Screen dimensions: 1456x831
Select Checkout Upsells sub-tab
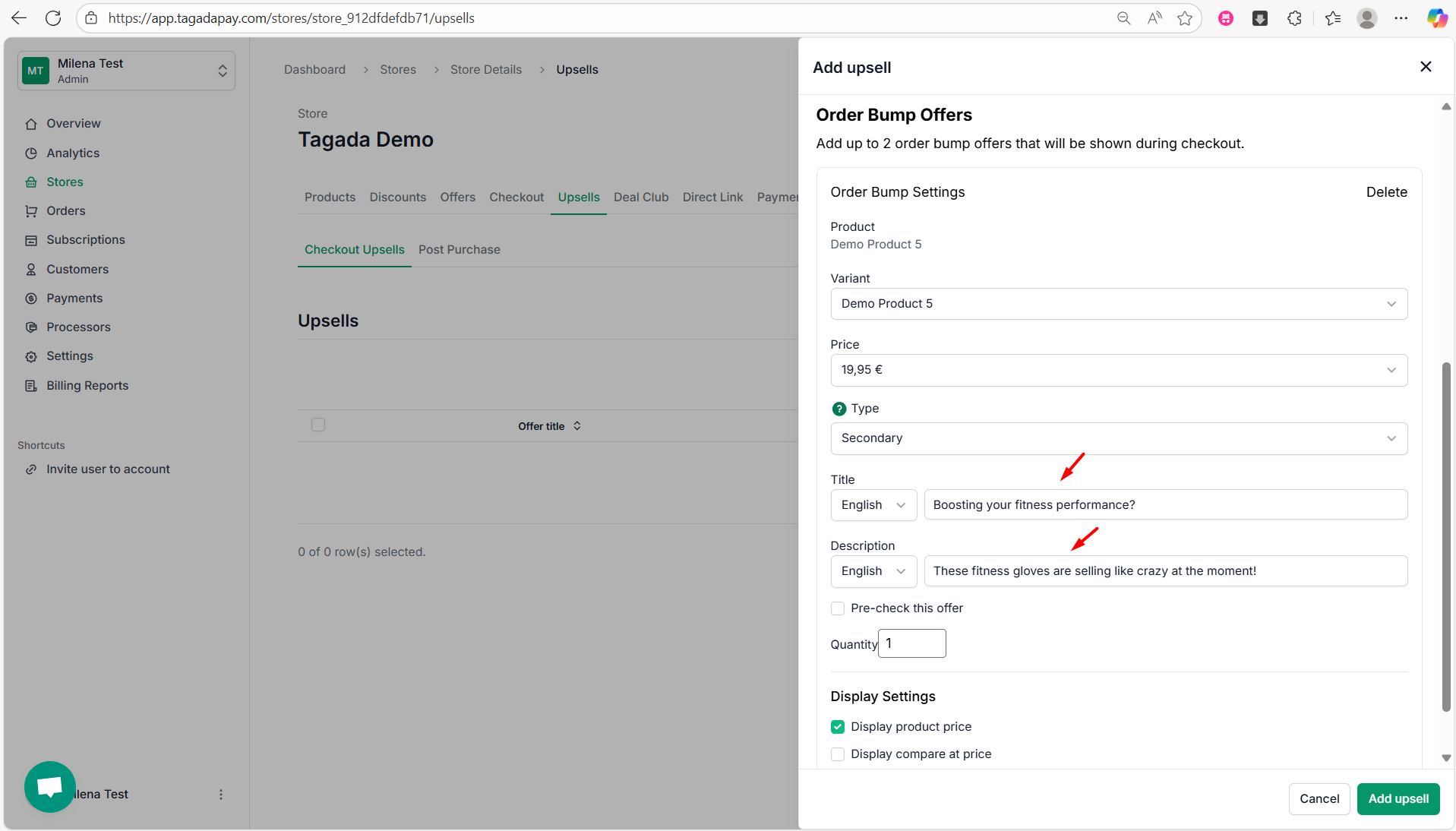point(355,250)
